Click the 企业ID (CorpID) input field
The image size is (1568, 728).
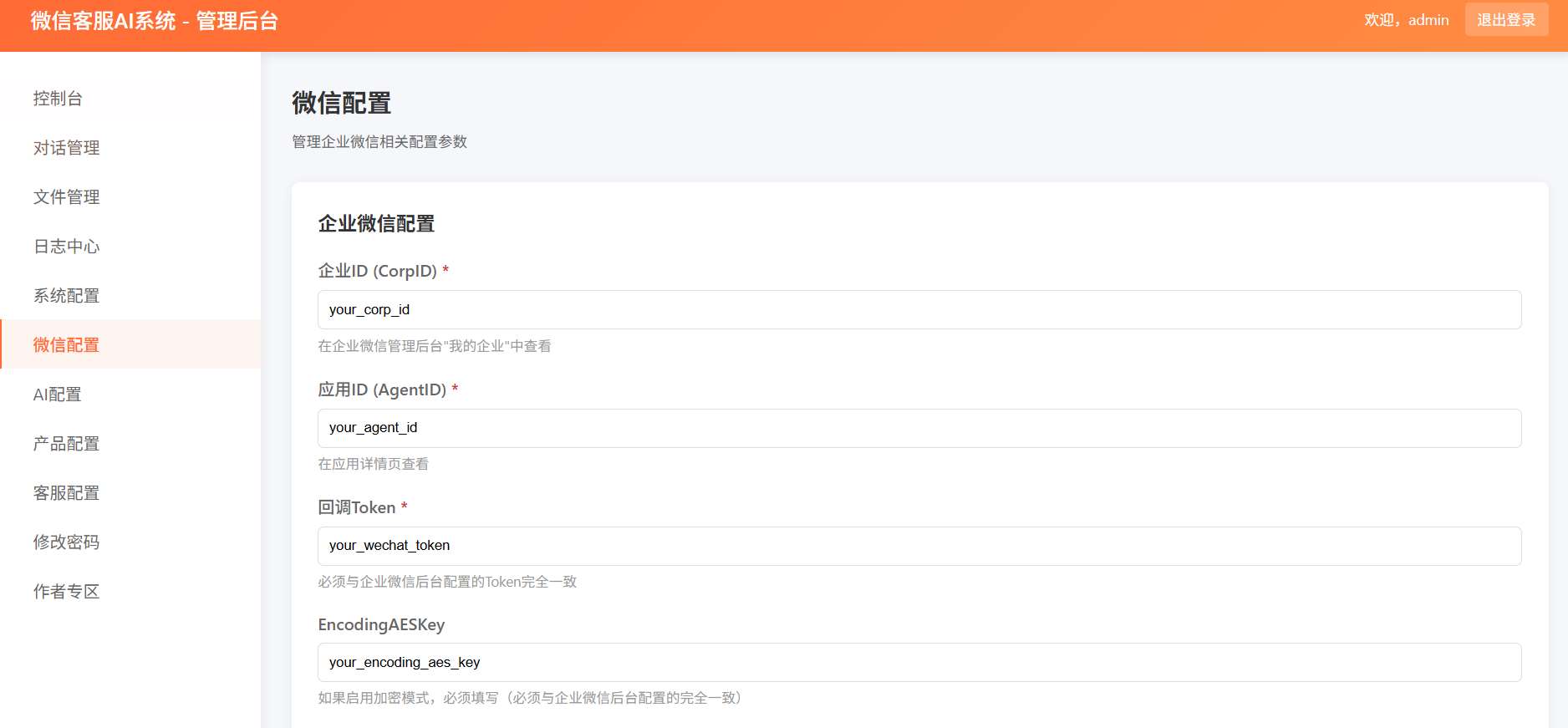[919, 310]
